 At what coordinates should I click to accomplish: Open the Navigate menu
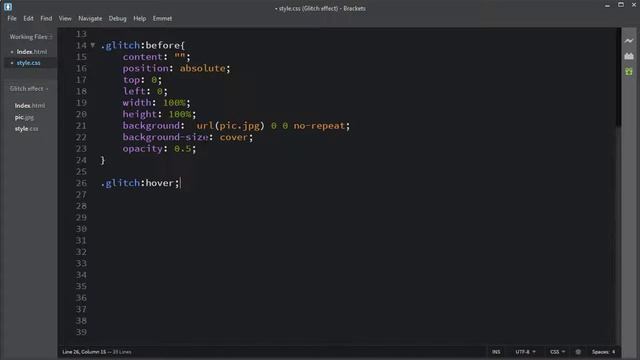(x=90, y=18)
